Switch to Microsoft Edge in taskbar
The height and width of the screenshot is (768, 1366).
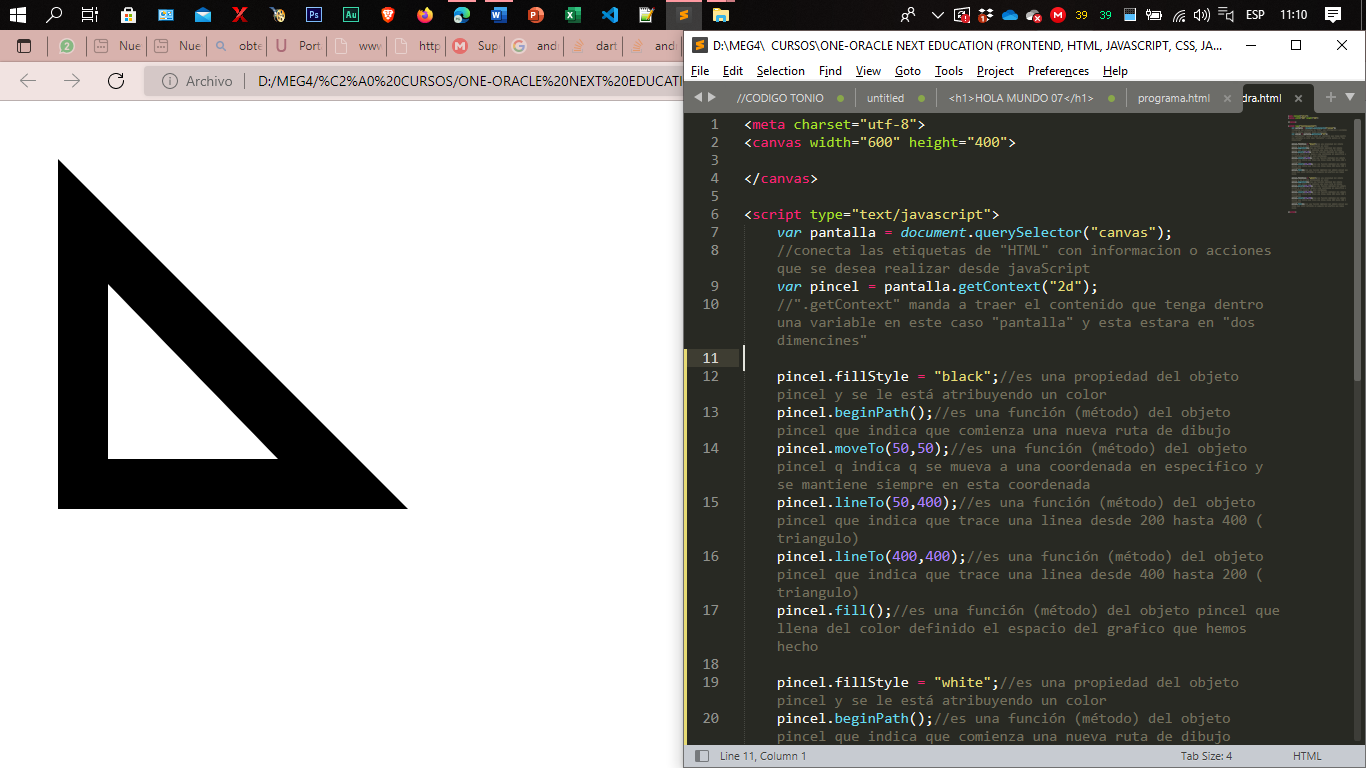click(462, 15)
